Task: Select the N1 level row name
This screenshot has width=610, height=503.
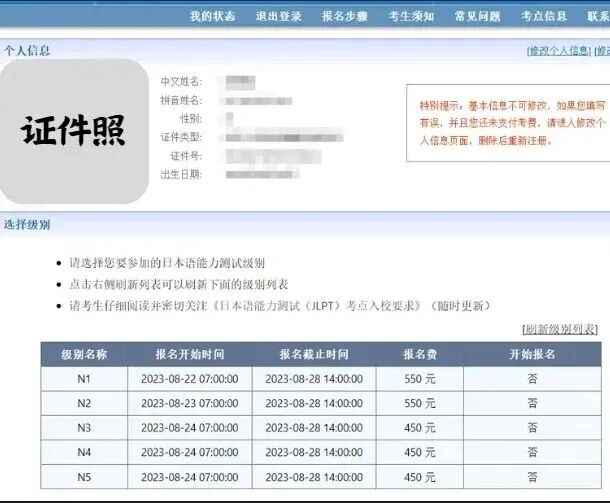Action: coord(84,379)
